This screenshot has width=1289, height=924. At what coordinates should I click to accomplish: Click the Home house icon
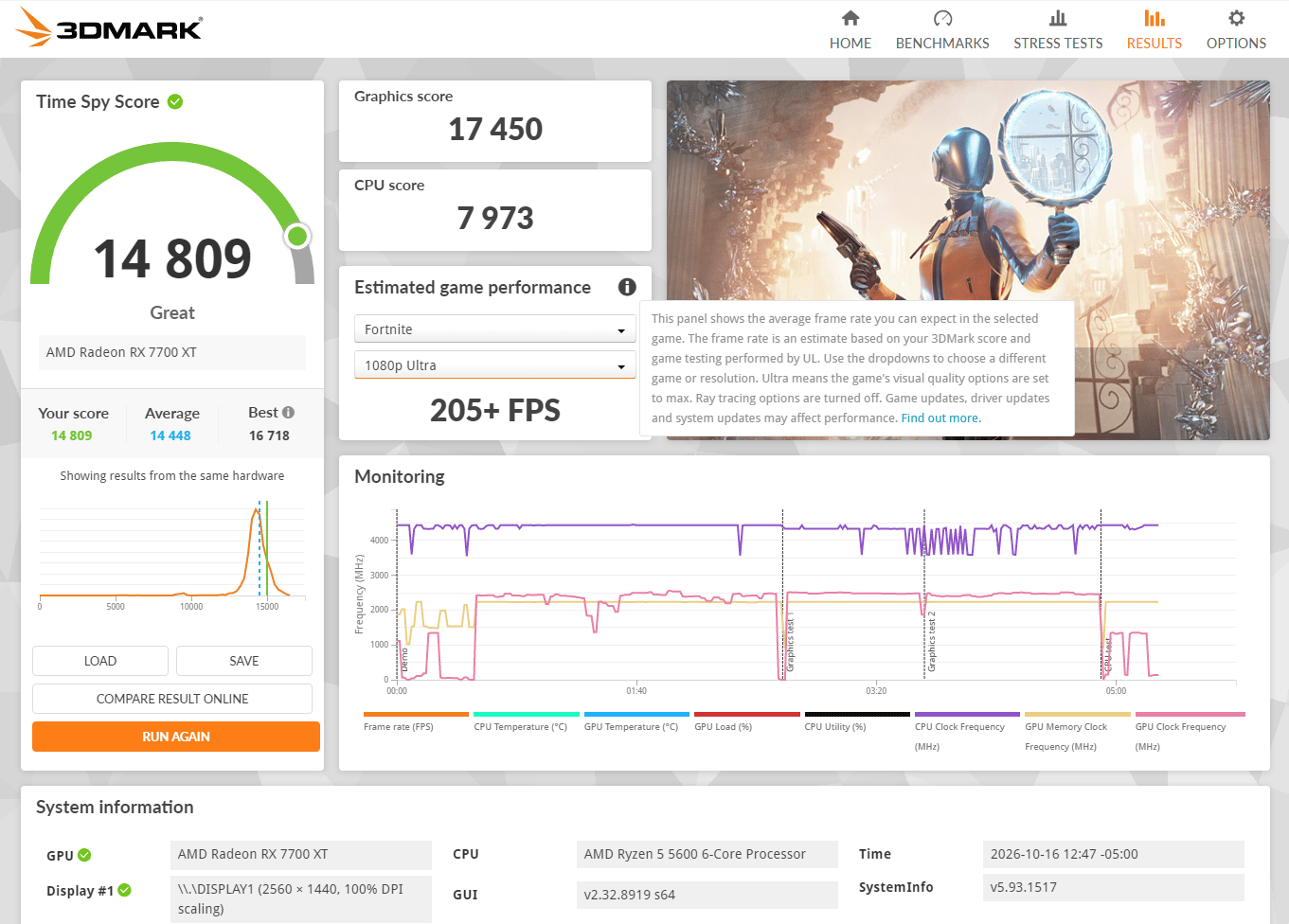850,18
